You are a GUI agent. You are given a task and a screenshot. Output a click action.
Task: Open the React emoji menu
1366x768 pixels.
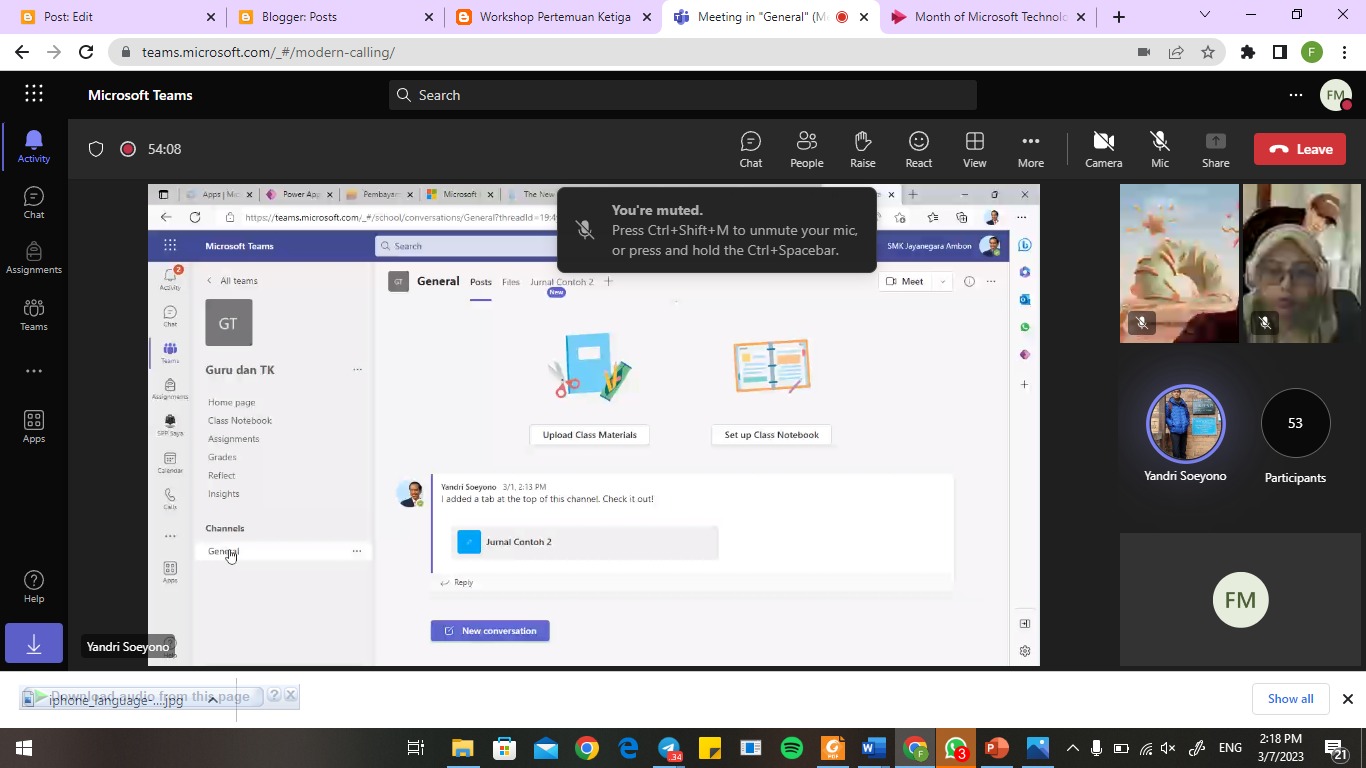[919, 149]
